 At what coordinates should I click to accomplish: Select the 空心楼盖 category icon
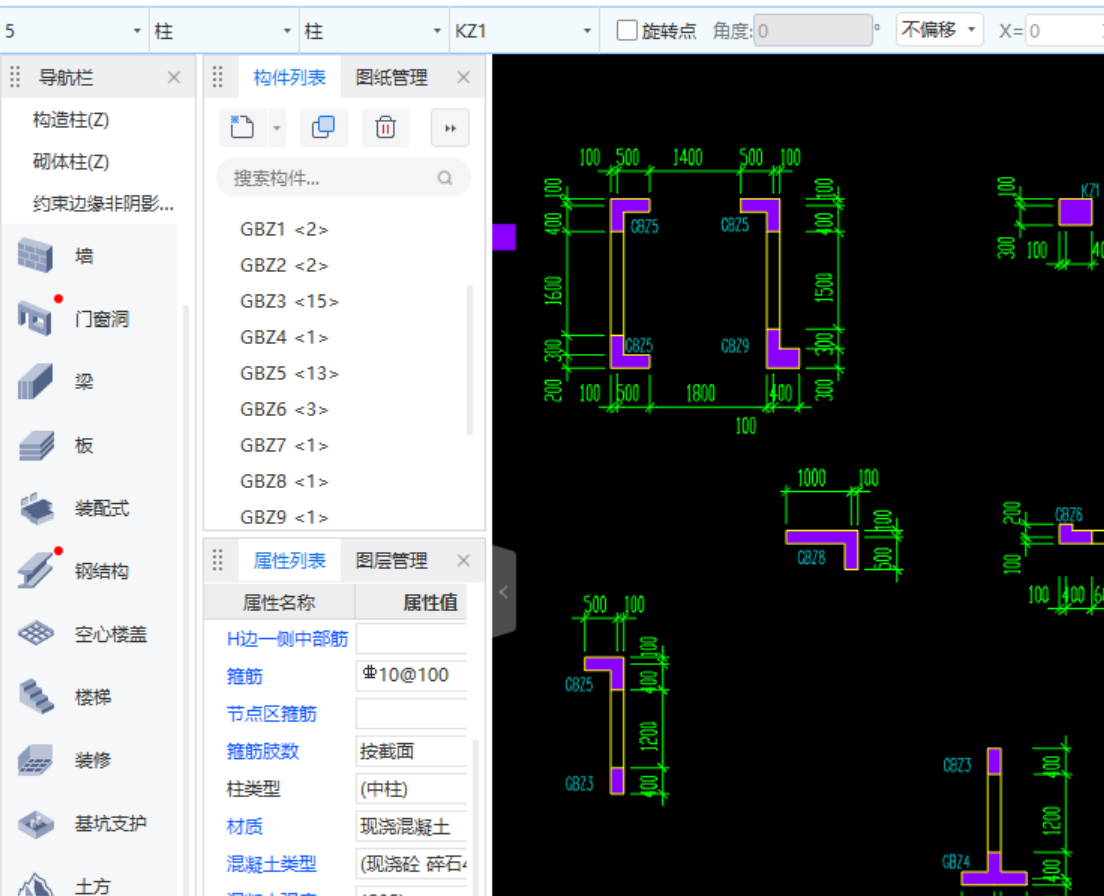click(35, 633)
